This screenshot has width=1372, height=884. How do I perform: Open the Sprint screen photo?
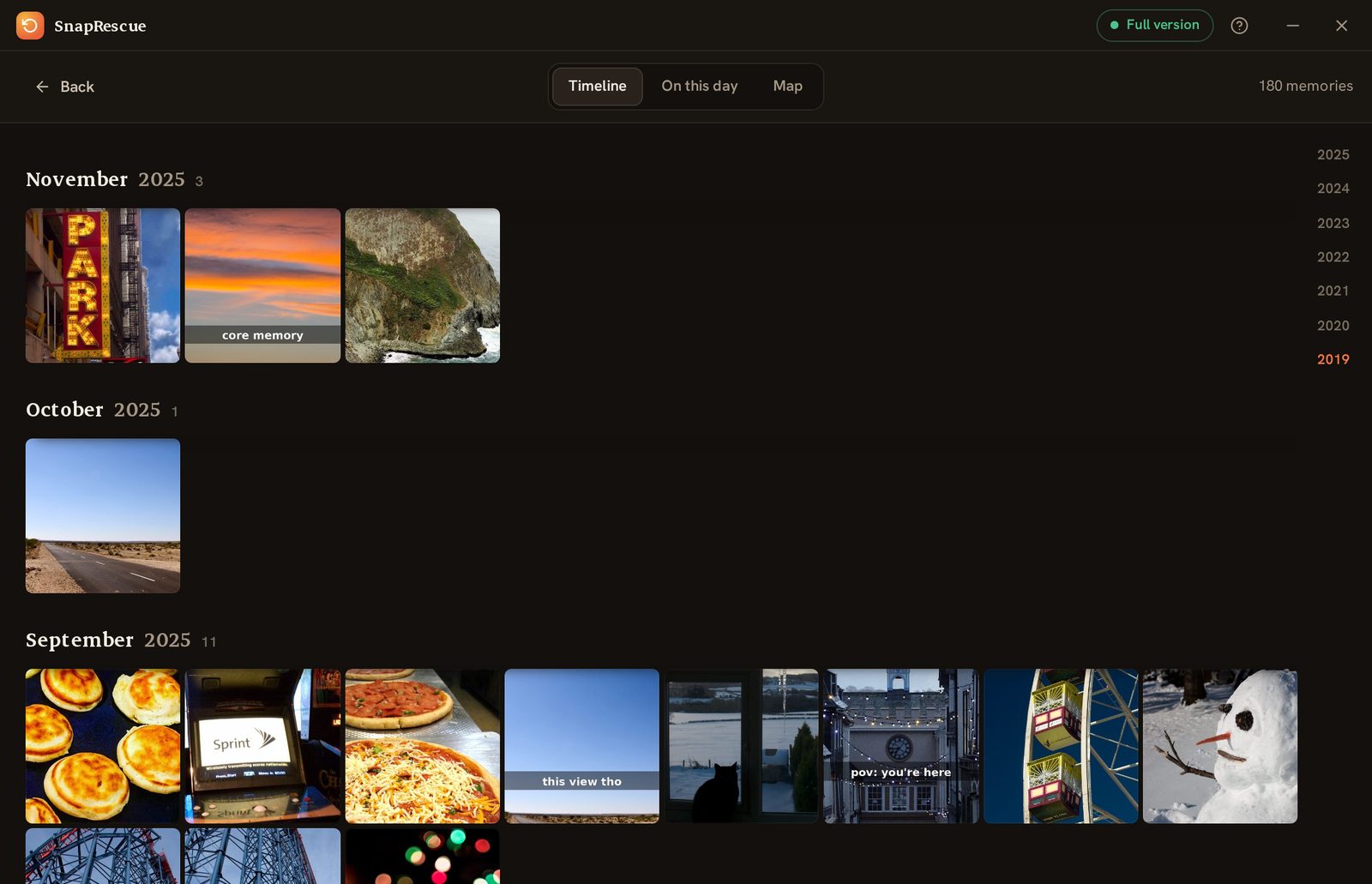click(262, 746)
